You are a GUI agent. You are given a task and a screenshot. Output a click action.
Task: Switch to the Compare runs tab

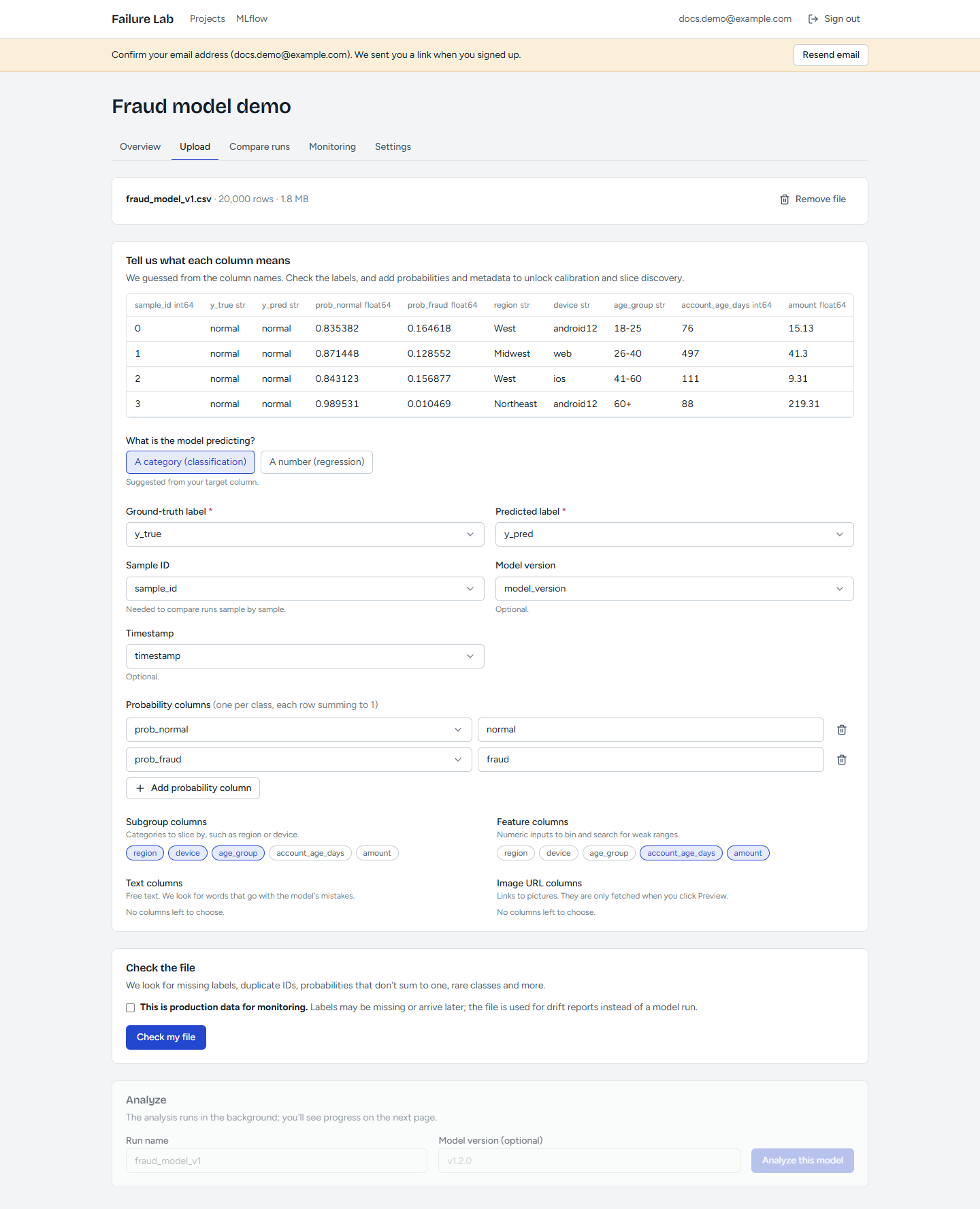259,147
